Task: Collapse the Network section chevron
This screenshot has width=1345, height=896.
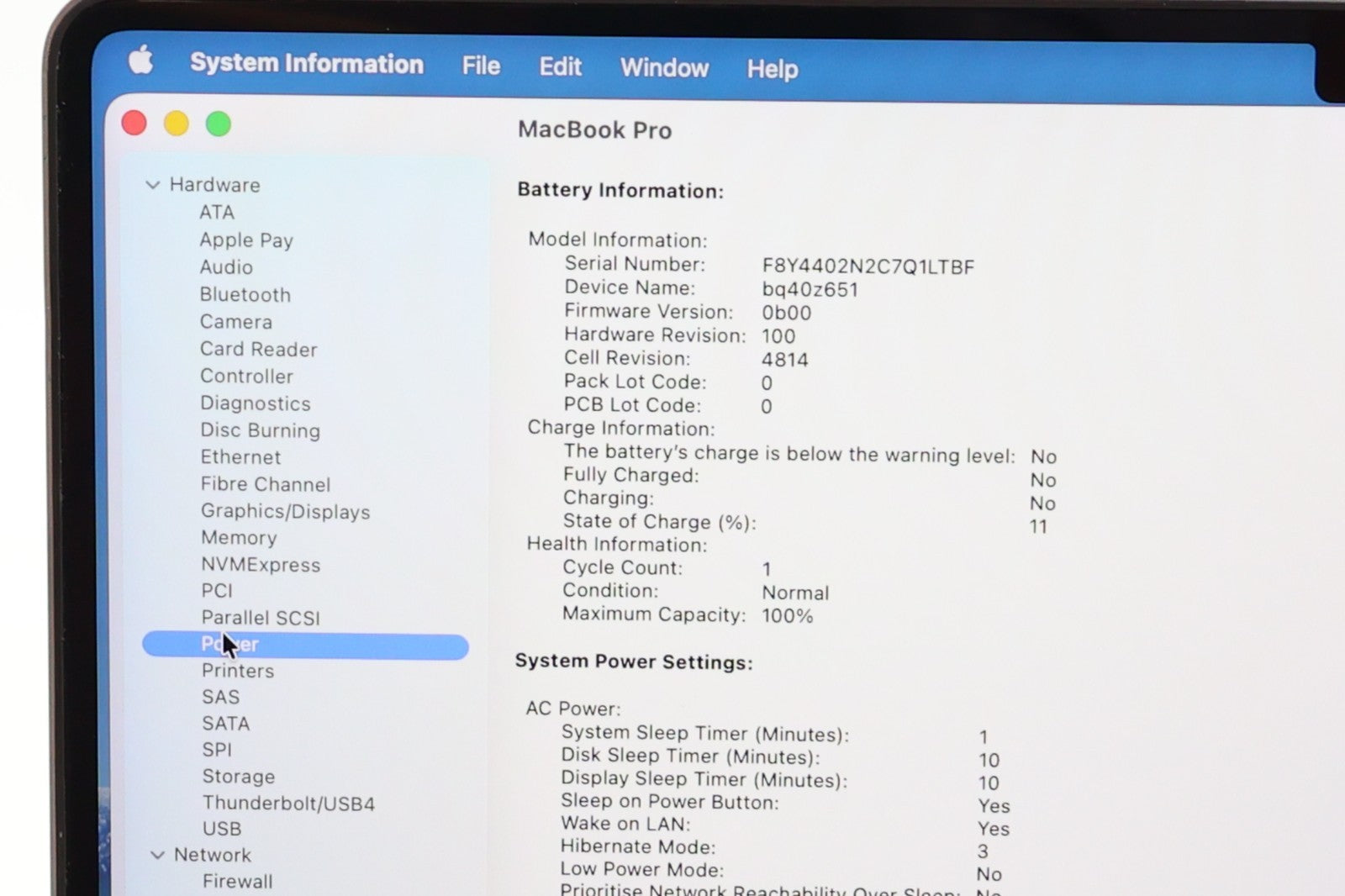Action: [x=157, y=855]
